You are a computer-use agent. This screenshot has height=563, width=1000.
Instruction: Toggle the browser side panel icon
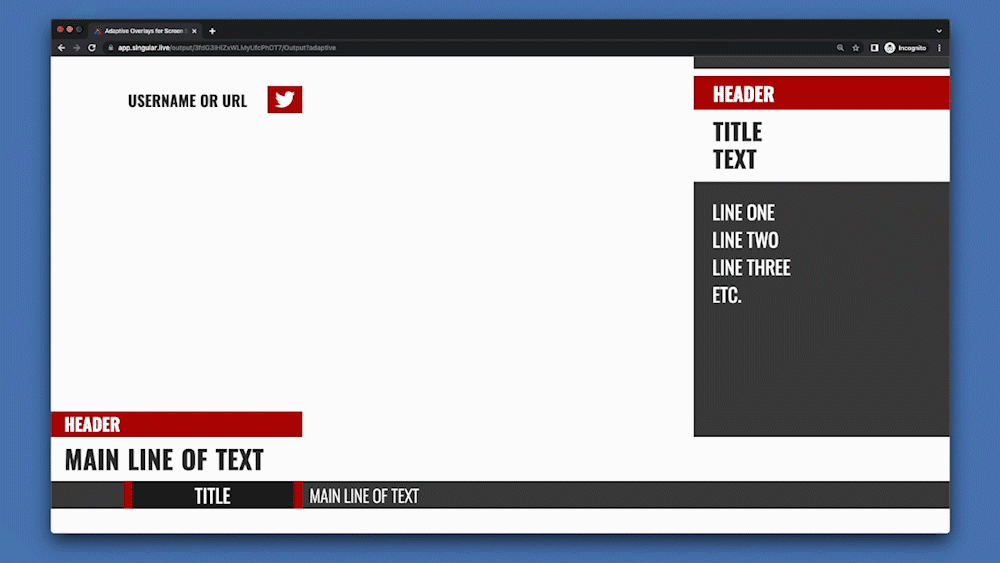click(x=874, y=48)
